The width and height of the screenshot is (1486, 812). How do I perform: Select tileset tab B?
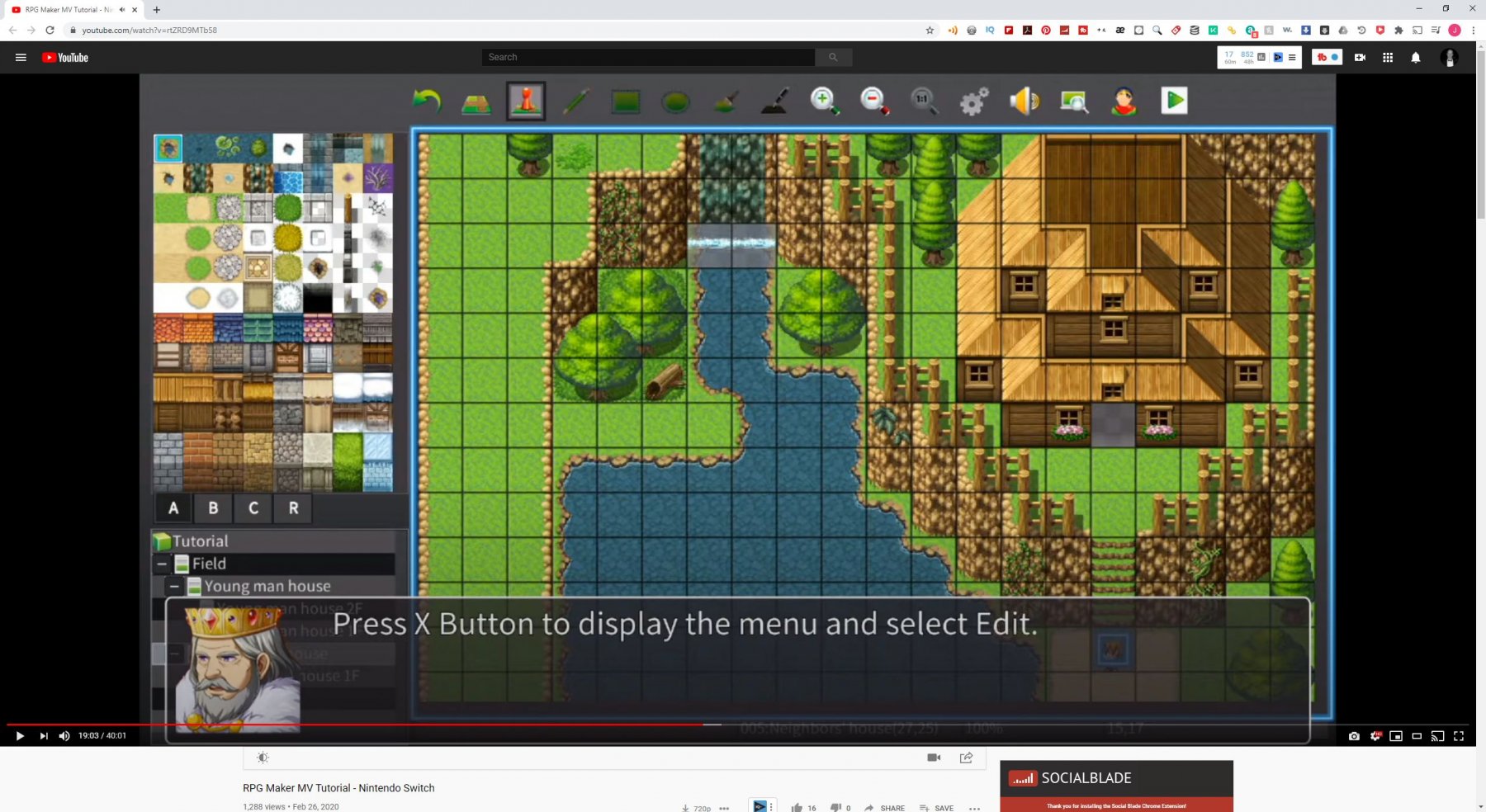coord(213,508)
